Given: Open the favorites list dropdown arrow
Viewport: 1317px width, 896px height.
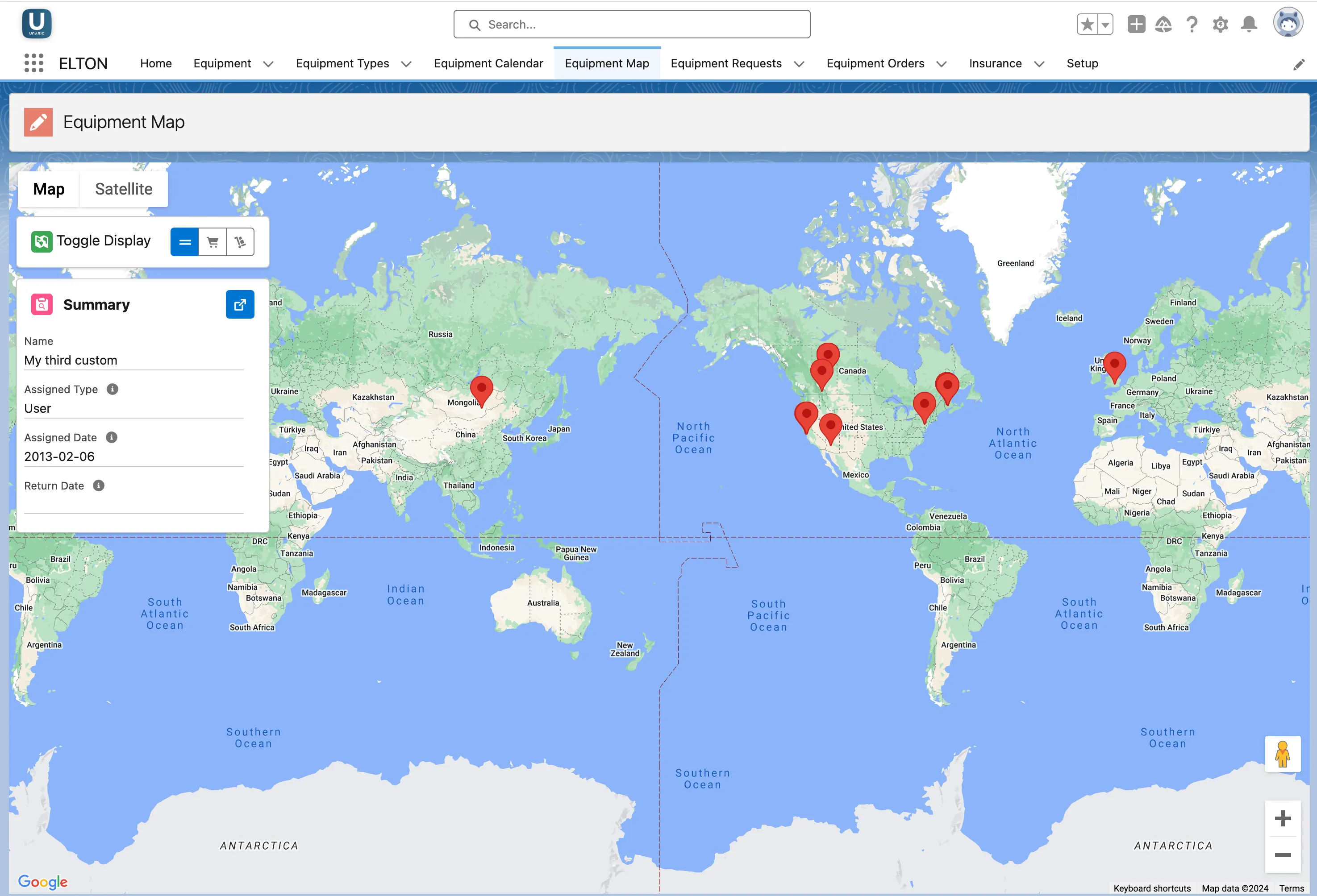Looking at the screenshot, I should click(x=1105, y=25).
